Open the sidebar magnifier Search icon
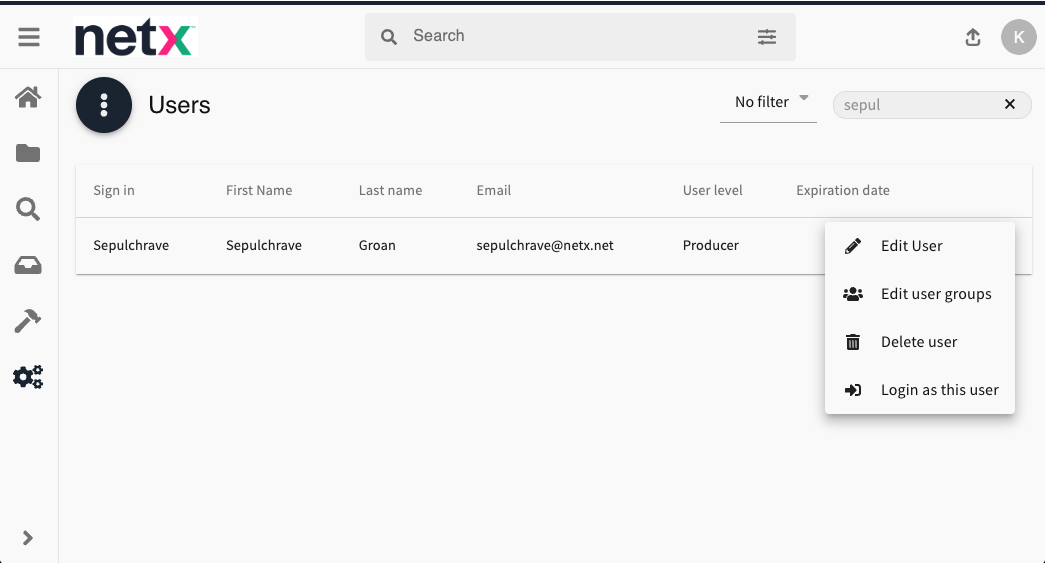Viewport: 1045px width, 563px height. coord(28,209)
